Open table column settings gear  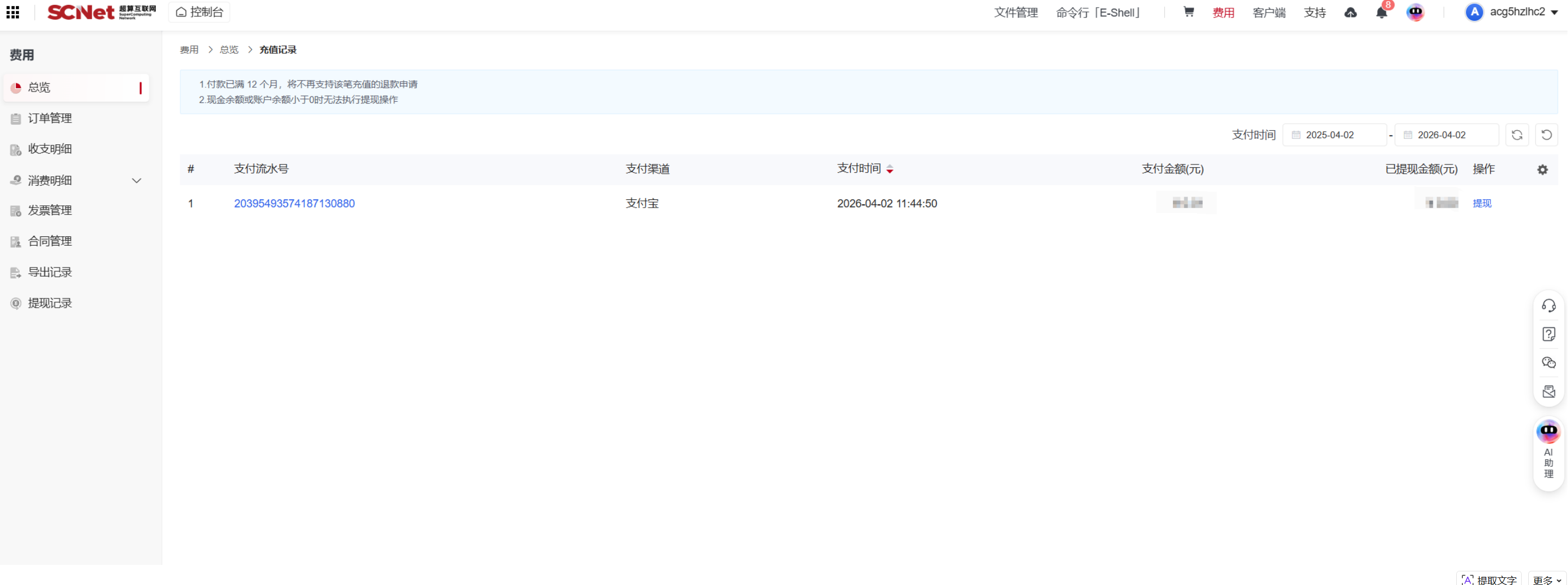tap(1542, 169)
